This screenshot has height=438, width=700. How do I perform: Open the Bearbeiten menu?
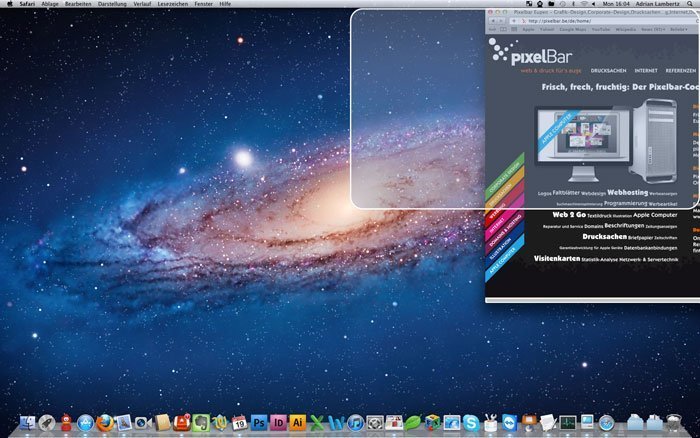78,4
